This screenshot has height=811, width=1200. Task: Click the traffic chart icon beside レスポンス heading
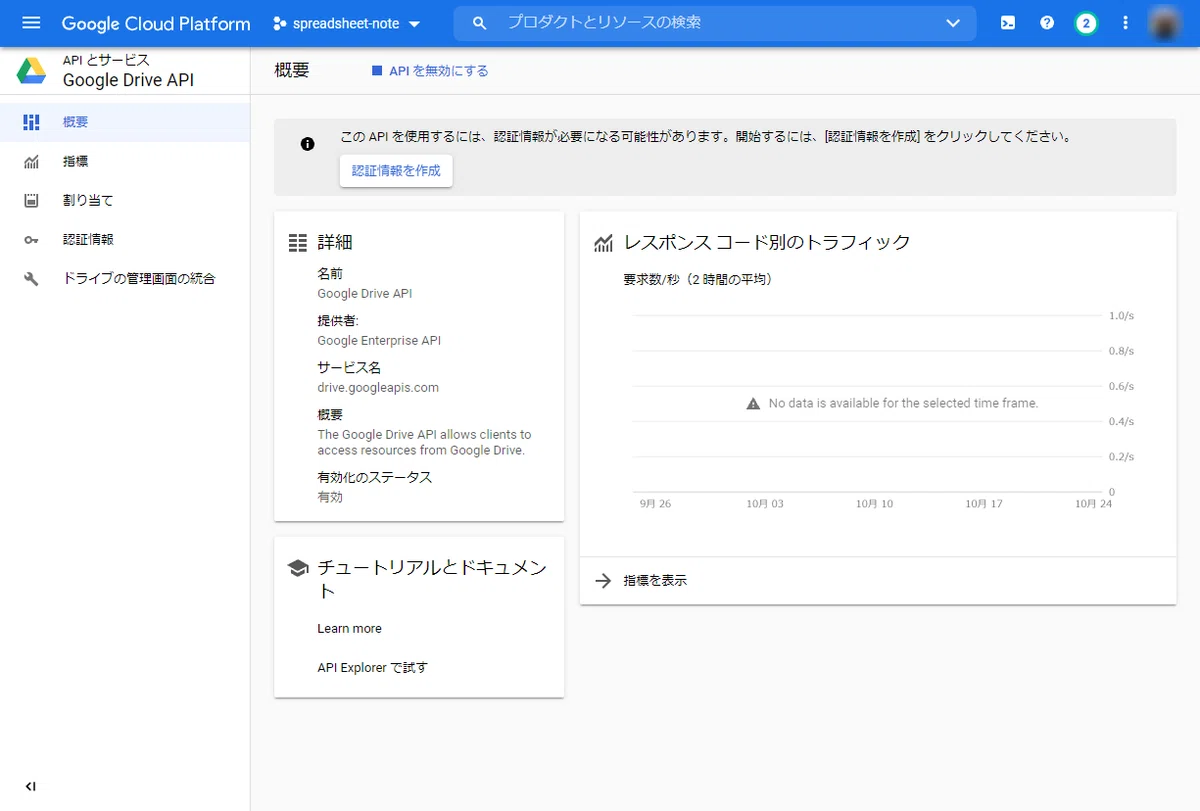[603, 243]
